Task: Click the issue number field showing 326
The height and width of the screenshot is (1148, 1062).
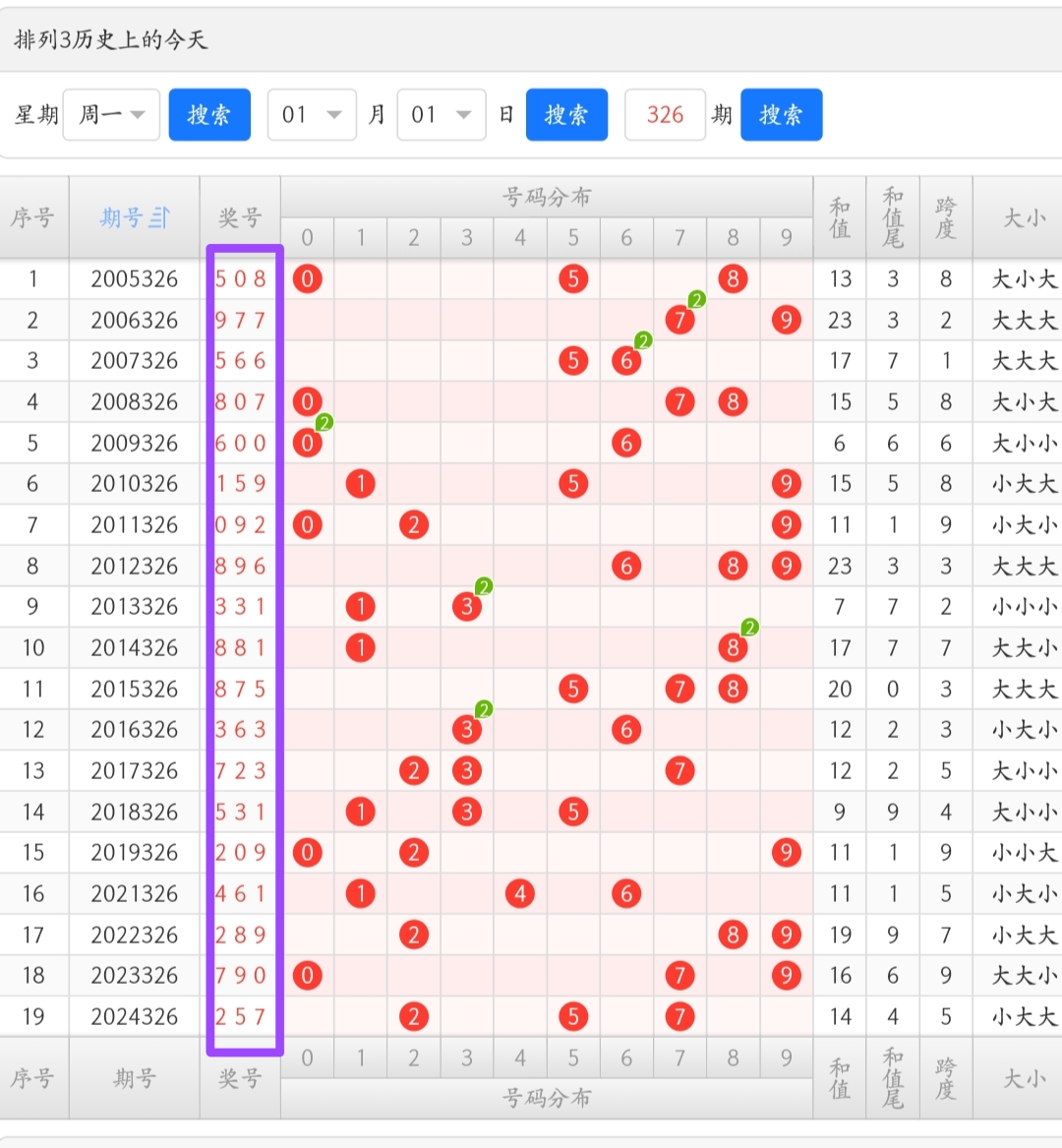Action: click(665, 115)
